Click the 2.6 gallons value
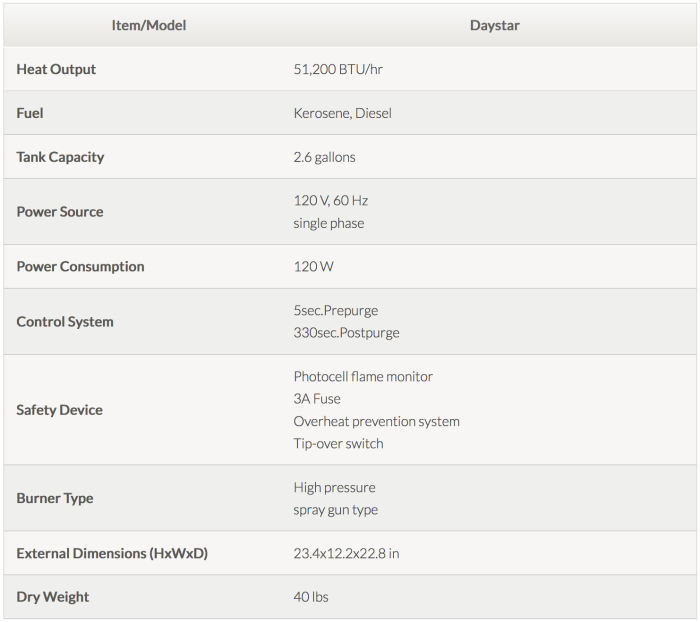This screenshot has width=700, height=622. coord(324,157)
